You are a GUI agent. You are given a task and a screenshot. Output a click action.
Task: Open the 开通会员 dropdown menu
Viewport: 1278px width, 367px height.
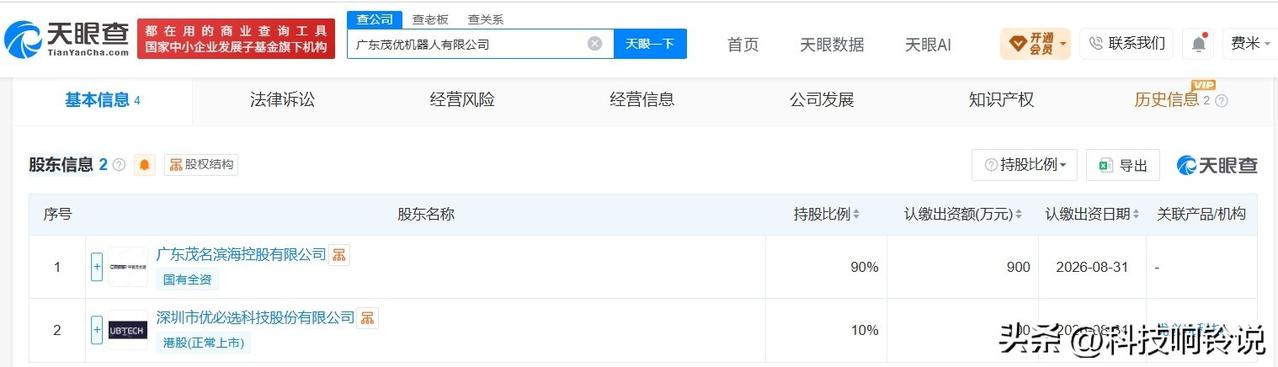coord(1035,44)
